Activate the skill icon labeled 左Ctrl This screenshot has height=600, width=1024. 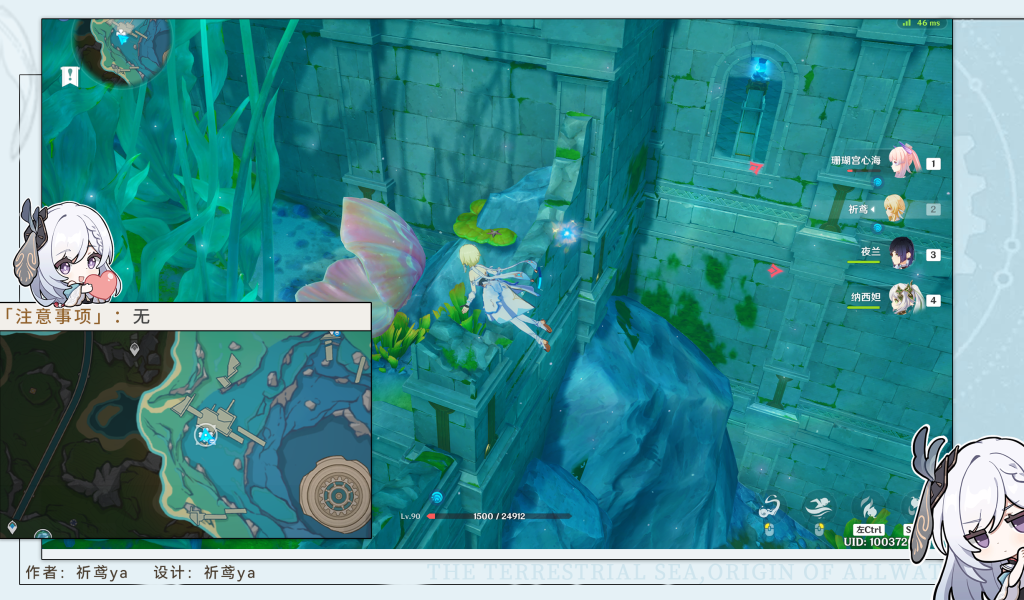click(868, 507)
